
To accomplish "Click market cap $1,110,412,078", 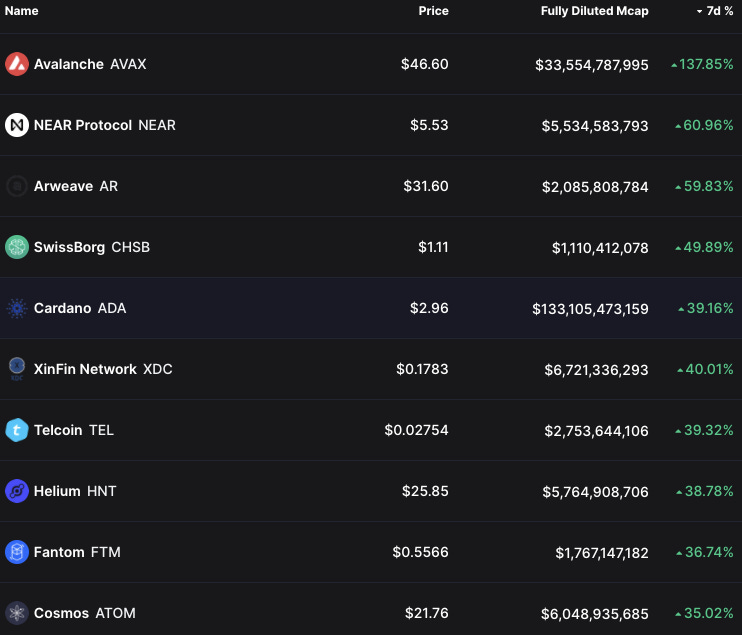I will 600,248.
